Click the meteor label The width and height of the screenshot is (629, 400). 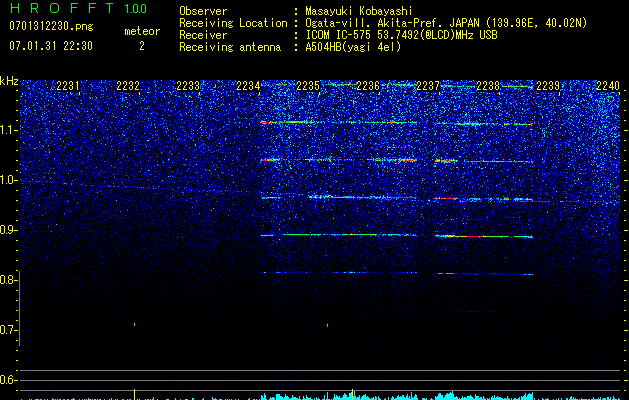tap(142, 31)
